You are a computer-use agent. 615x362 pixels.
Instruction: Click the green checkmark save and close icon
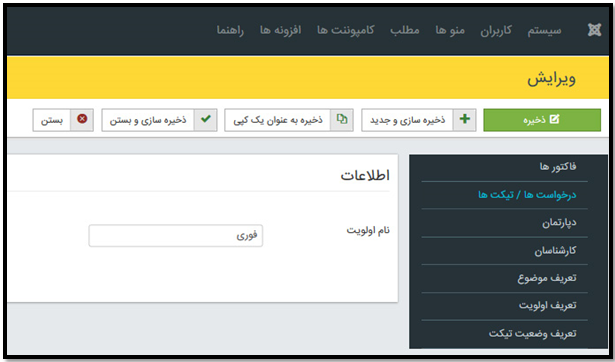206,120
